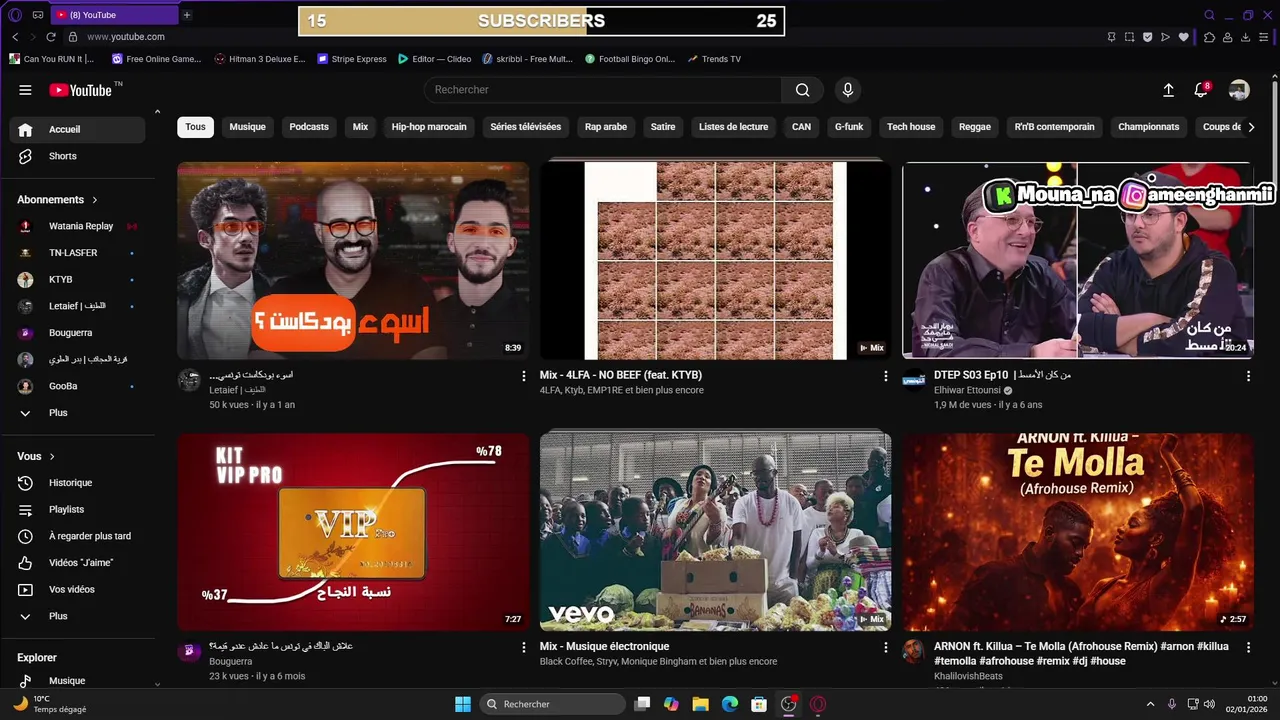Open TN-LASFER channel subscription

tap(78, 253)
